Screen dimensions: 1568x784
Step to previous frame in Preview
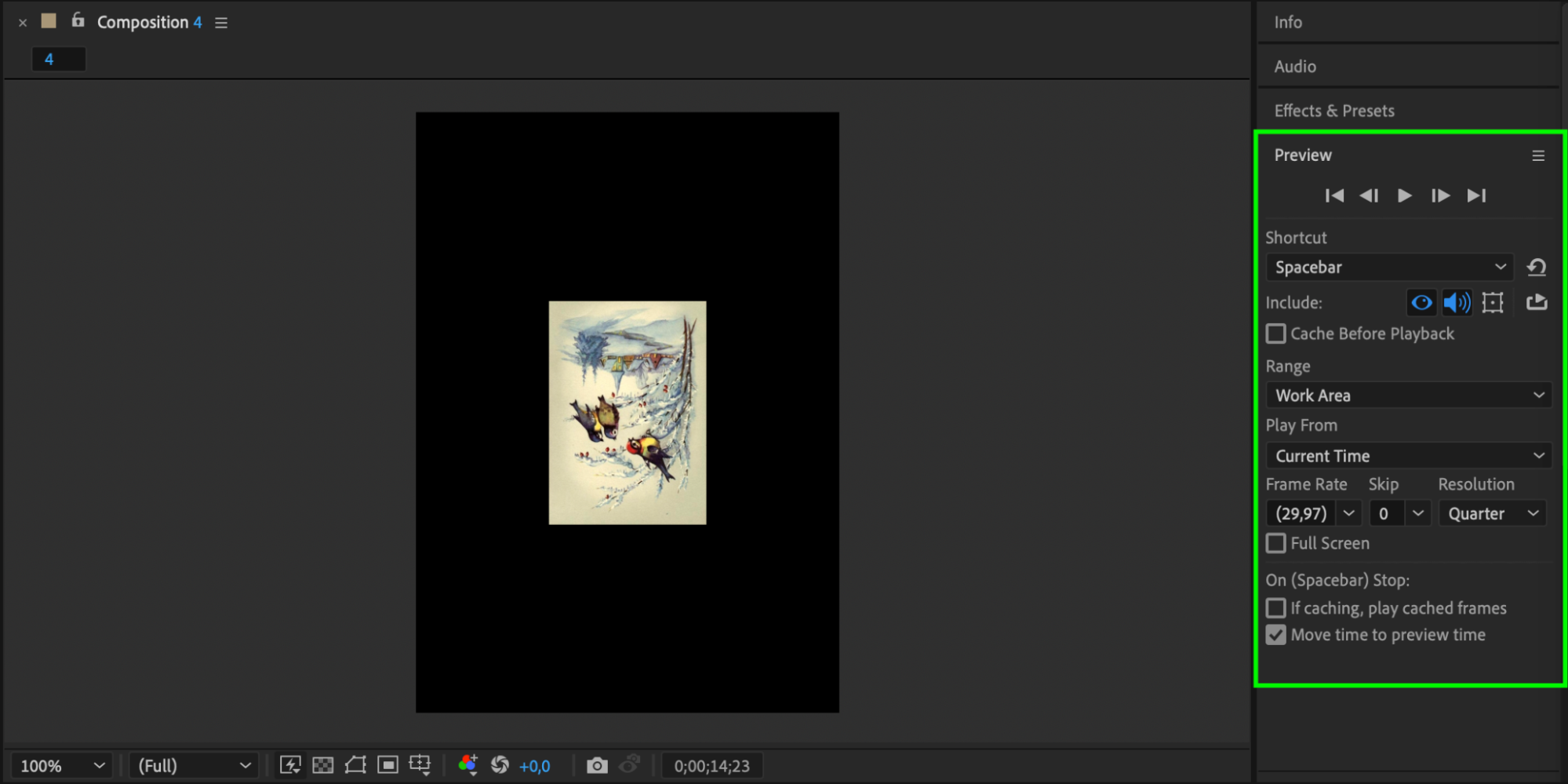(x=1369, y=195)
